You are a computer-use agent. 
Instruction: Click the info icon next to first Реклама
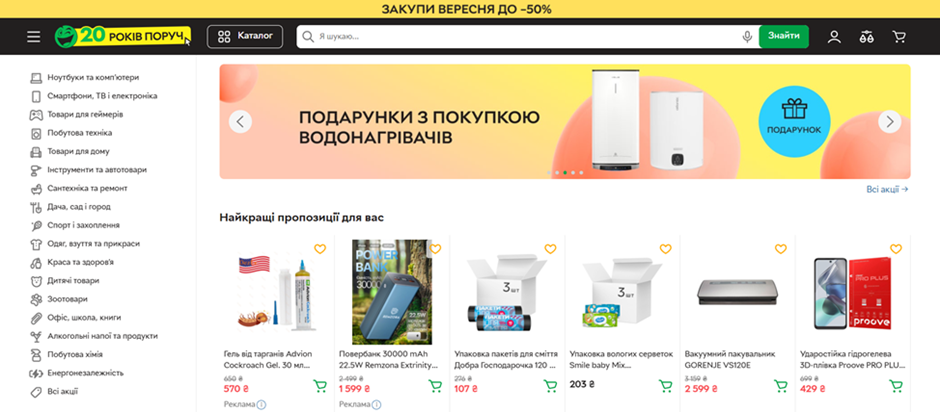pyautogui.click(x=261, y=405)
